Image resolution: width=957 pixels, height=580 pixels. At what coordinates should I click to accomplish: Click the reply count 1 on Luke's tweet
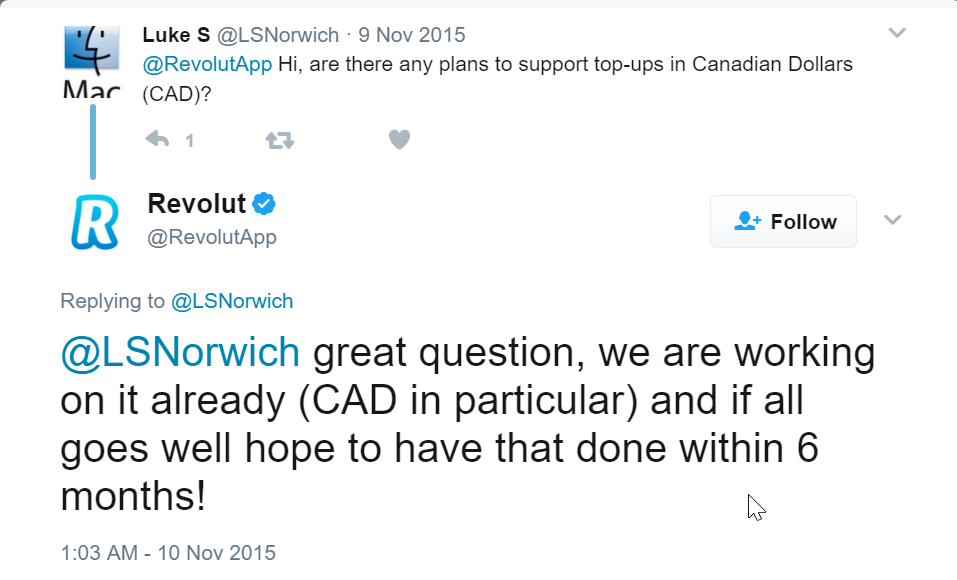tap(190, 141)
